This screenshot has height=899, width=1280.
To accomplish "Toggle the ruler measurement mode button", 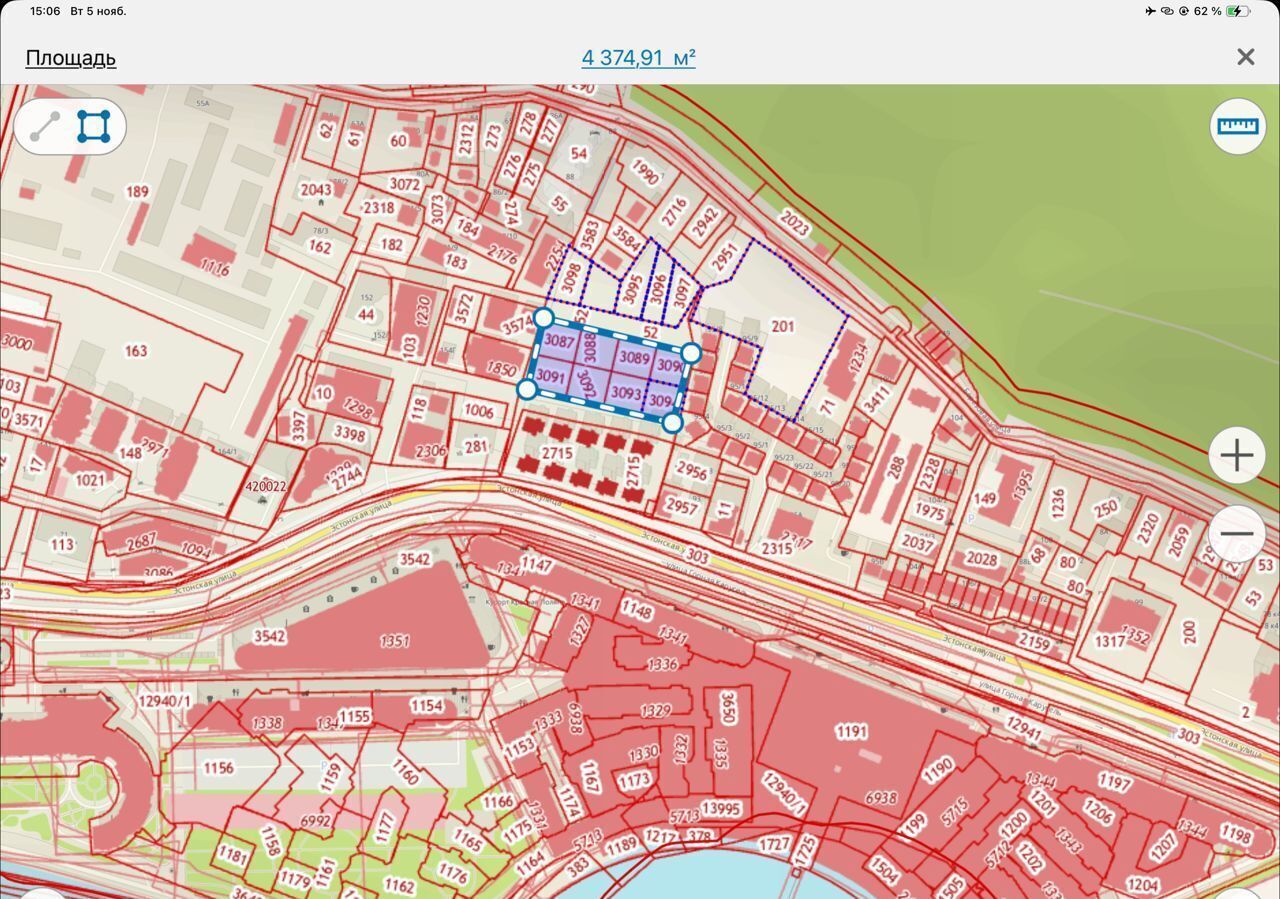I will pyautogui.click(x=1237, y=126).
